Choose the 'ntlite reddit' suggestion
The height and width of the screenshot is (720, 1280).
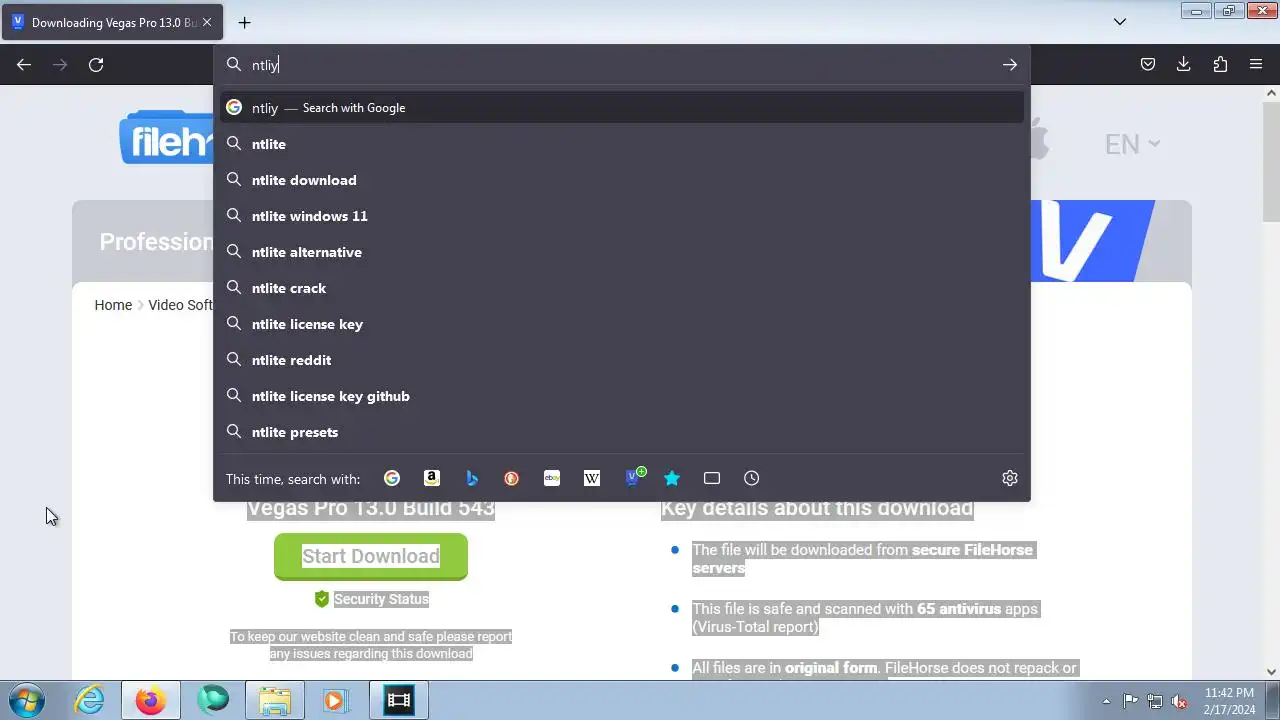point(622,360)
